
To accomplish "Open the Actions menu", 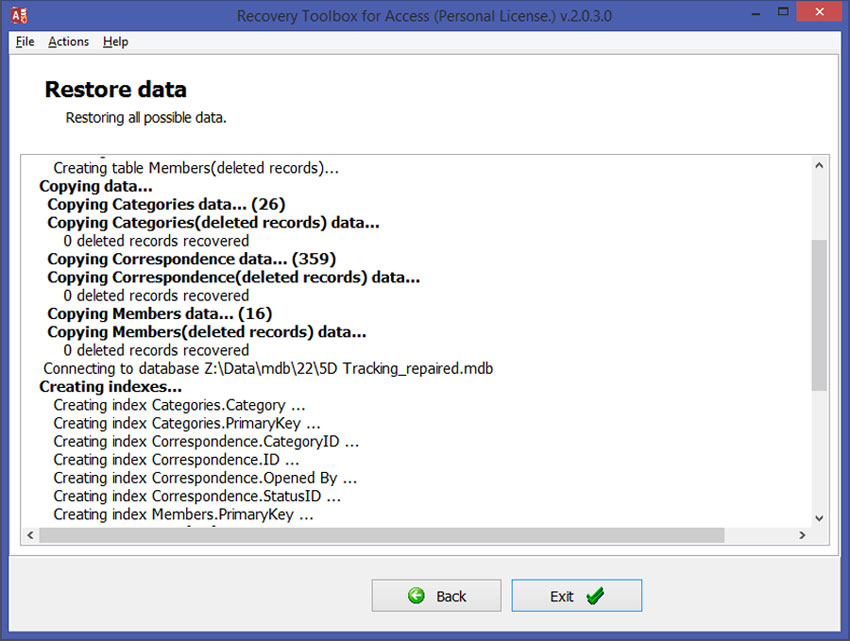I will coord(68,42).
